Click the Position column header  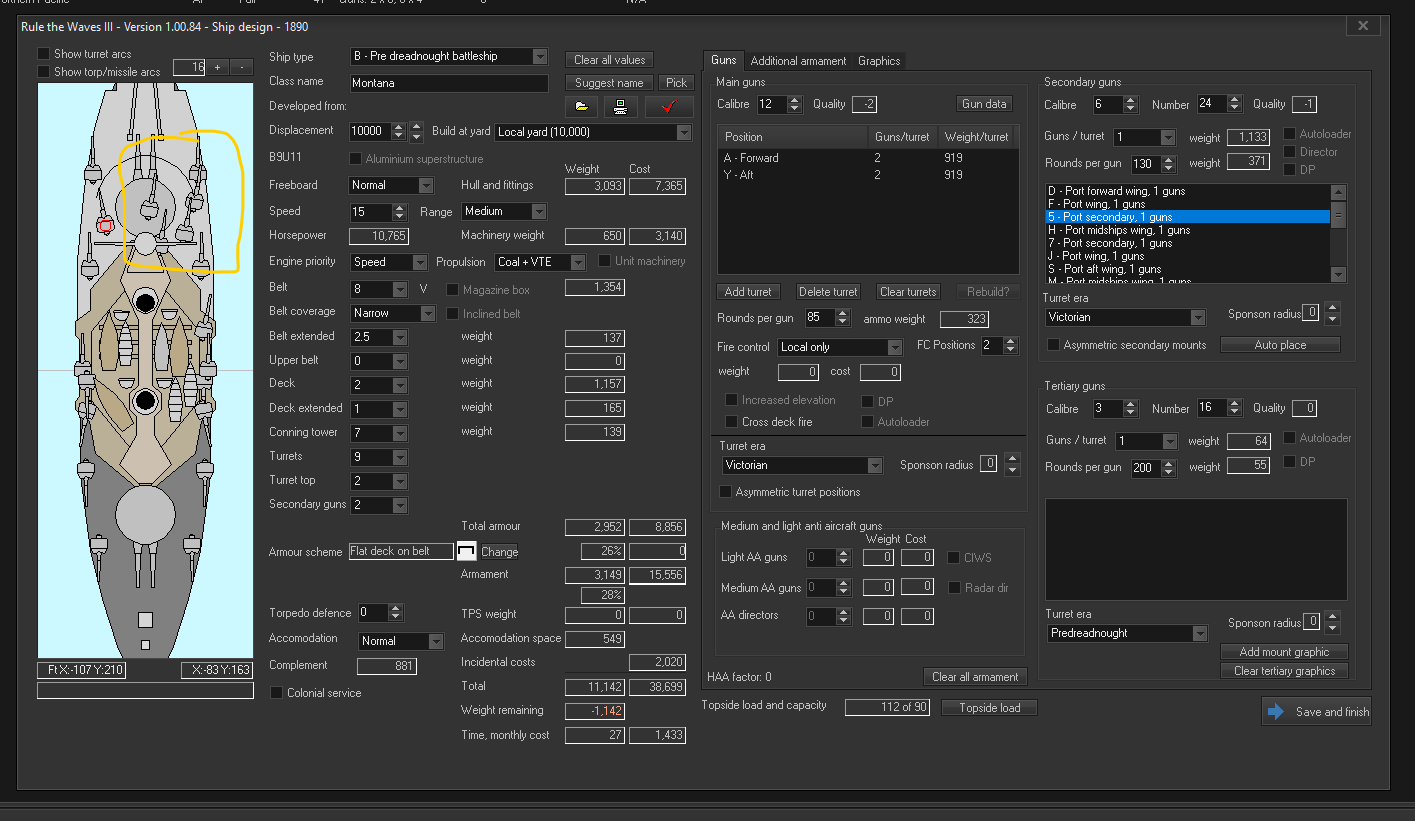[x=792, y=136]
